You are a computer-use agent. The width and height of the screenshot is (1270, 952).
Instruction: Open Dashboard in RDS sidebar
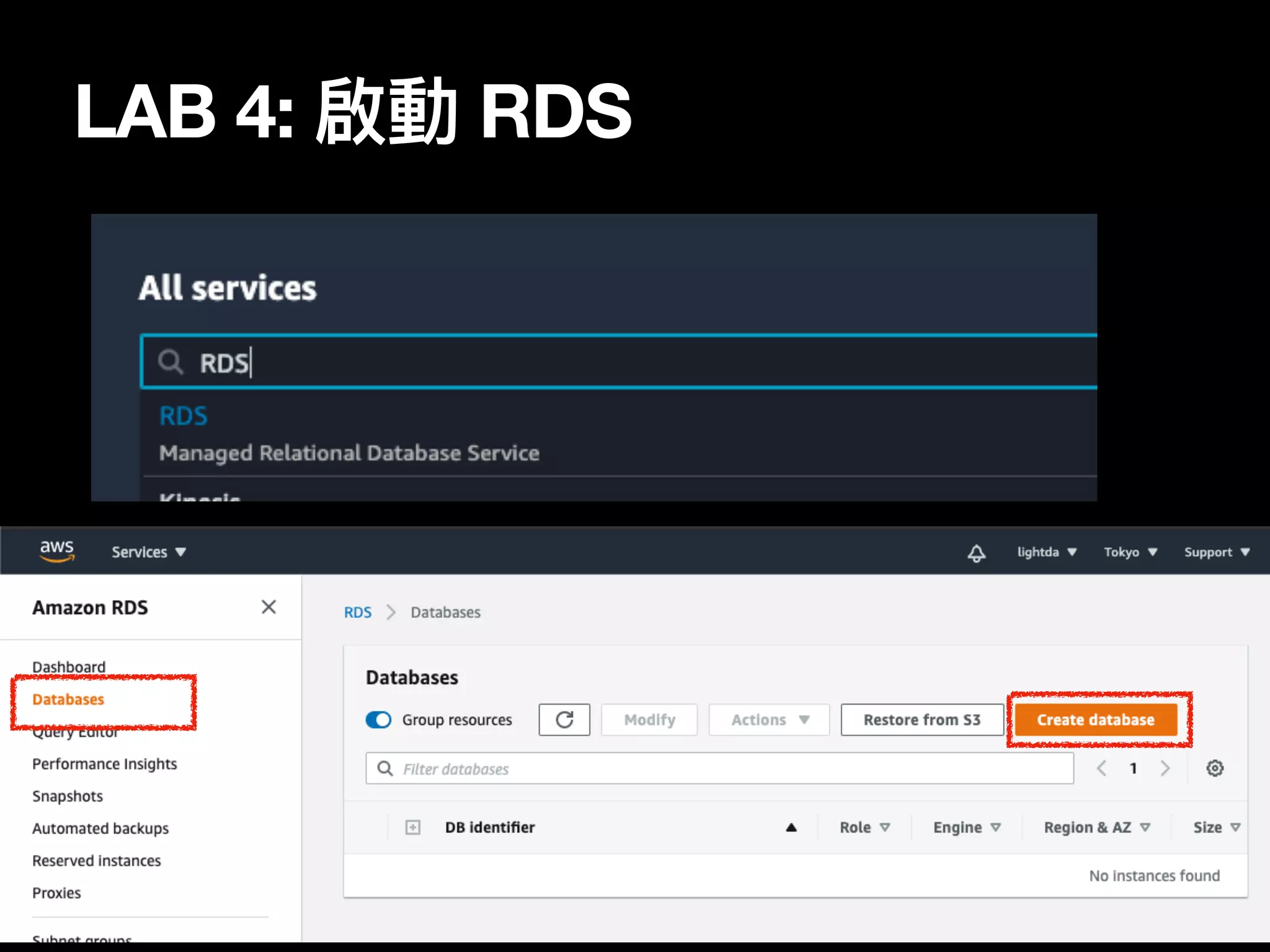(69, 667)
